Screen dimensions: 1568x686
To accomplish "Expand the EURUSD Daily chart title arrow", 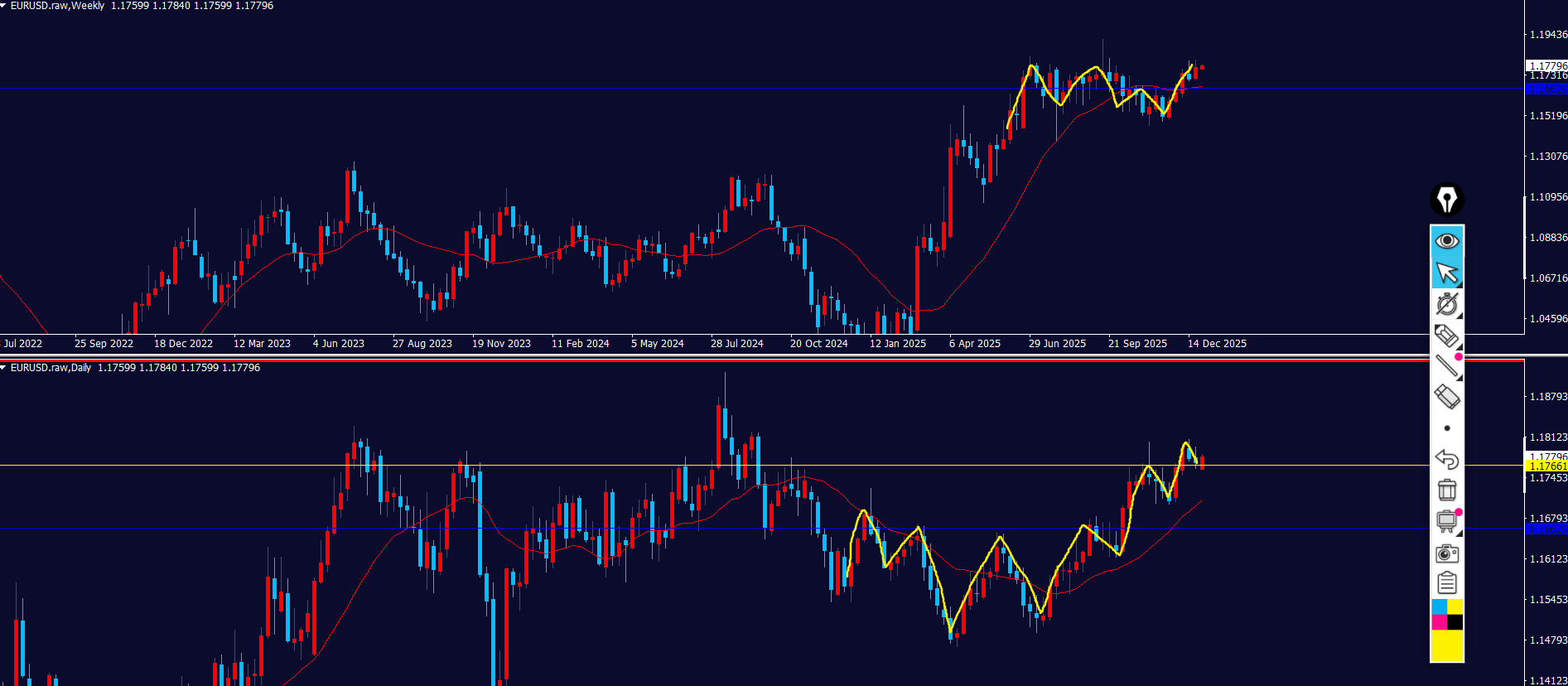I will tap(4, 368).
